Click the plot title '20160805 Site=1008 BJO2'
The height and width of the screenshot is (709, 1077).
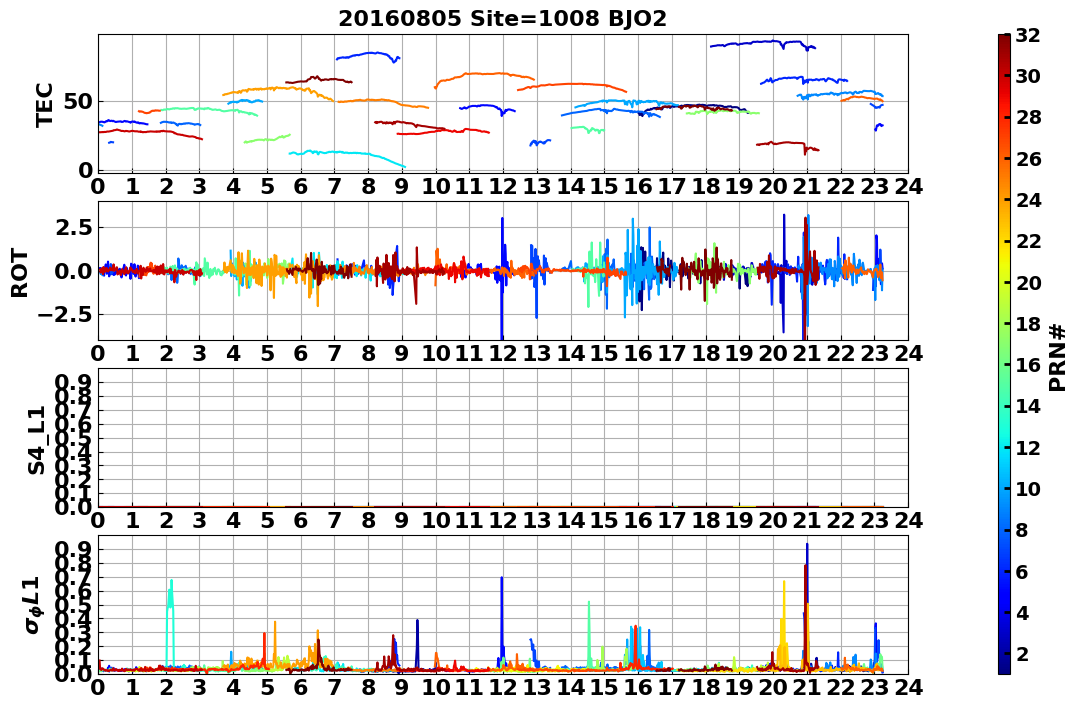pyautogui.click(x=502, y=19)
